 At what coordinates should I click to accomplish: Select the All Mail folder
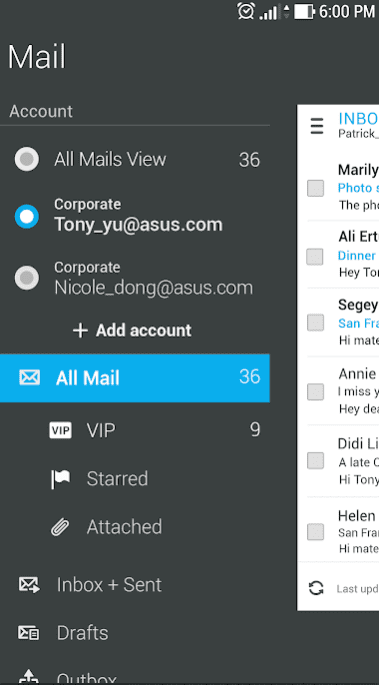tap(135, 378)
